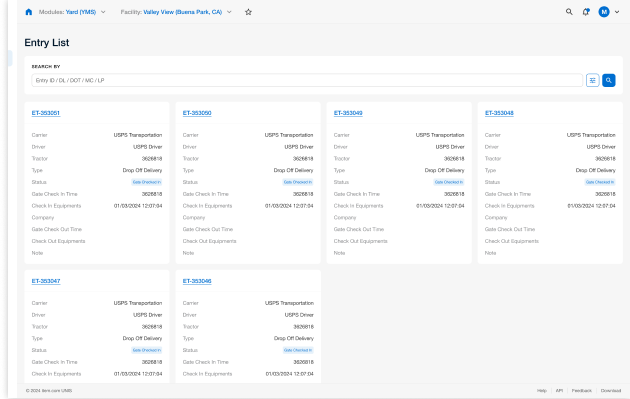Select USPS Transportation carrier in ET-353047
Image resolution: width=630 pixels, height=399 pixels.
tap(138, 303)
